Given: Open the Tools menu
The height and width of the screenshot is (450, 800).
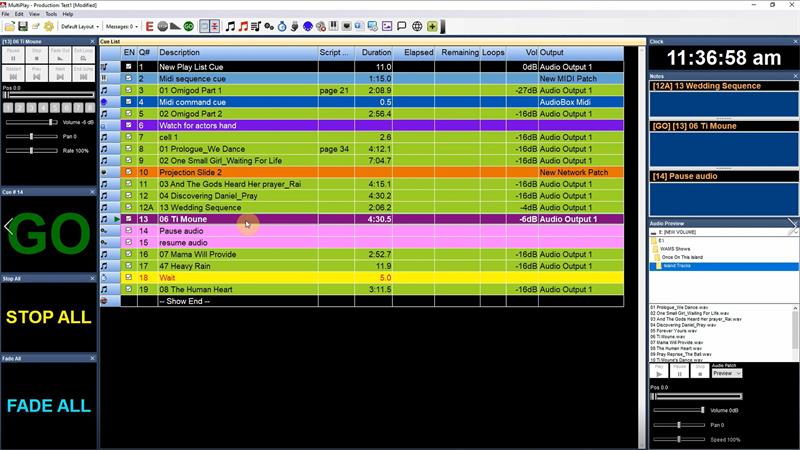Looking at the screenshot, I should [x=49, y=14].
